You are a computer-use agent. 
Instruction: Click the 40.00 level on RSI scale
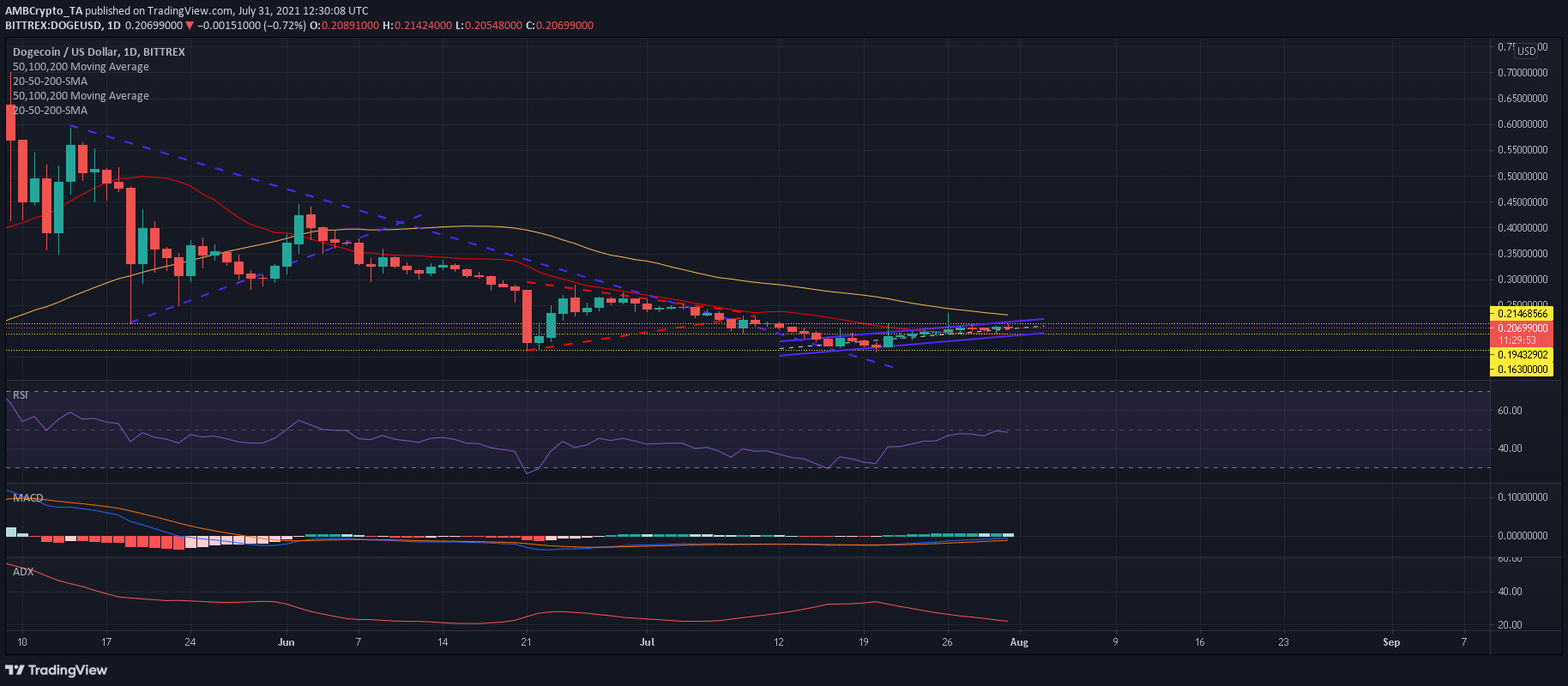tap(1510, 448)
